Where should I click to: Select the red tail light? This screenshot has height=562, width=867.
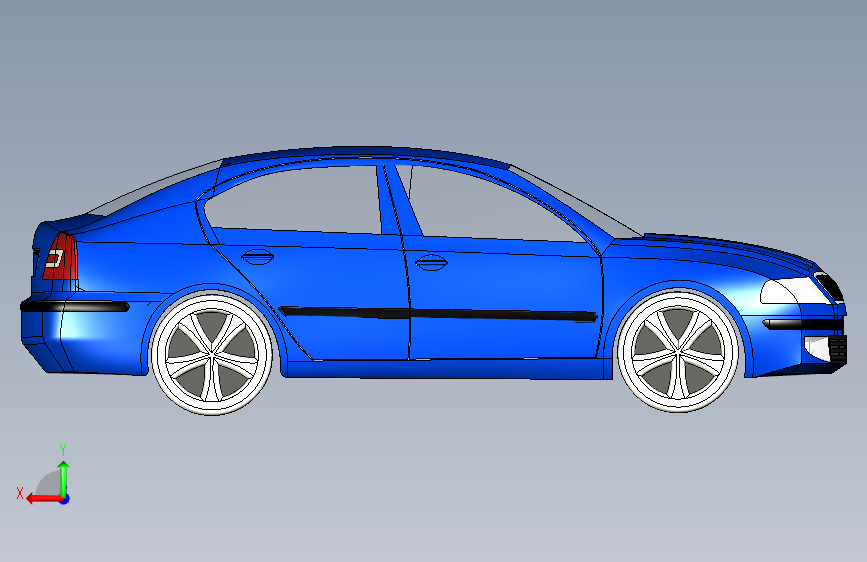60,257
